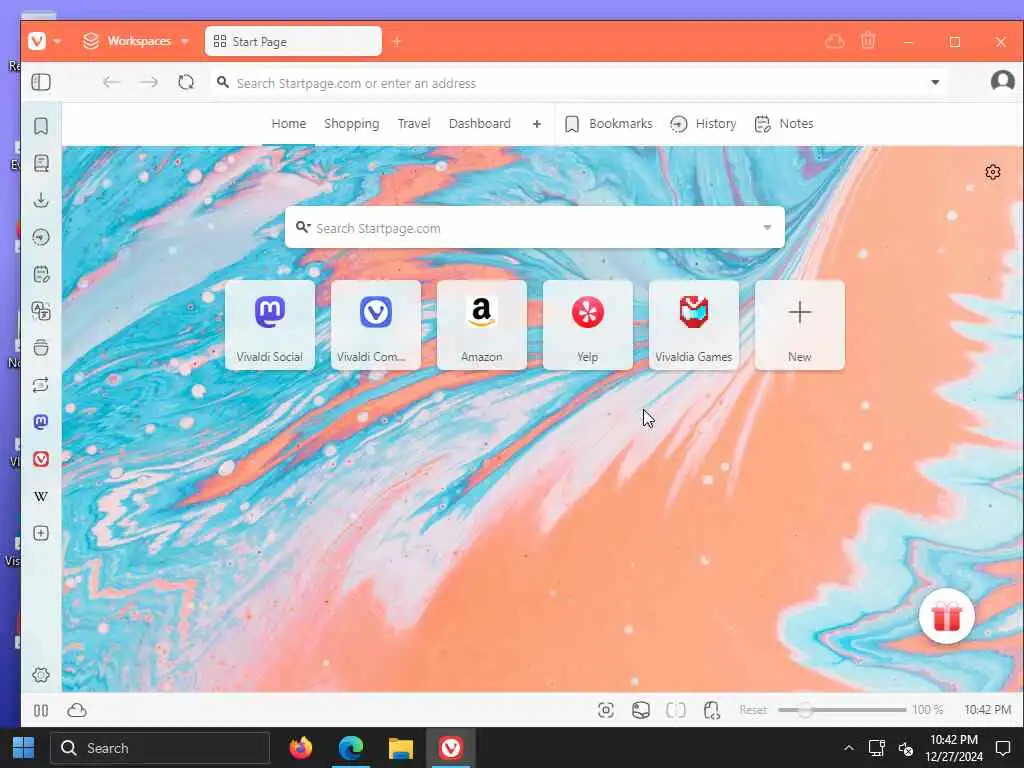
Task: Open Windows Start menu
Action: [x=24, y=747]
